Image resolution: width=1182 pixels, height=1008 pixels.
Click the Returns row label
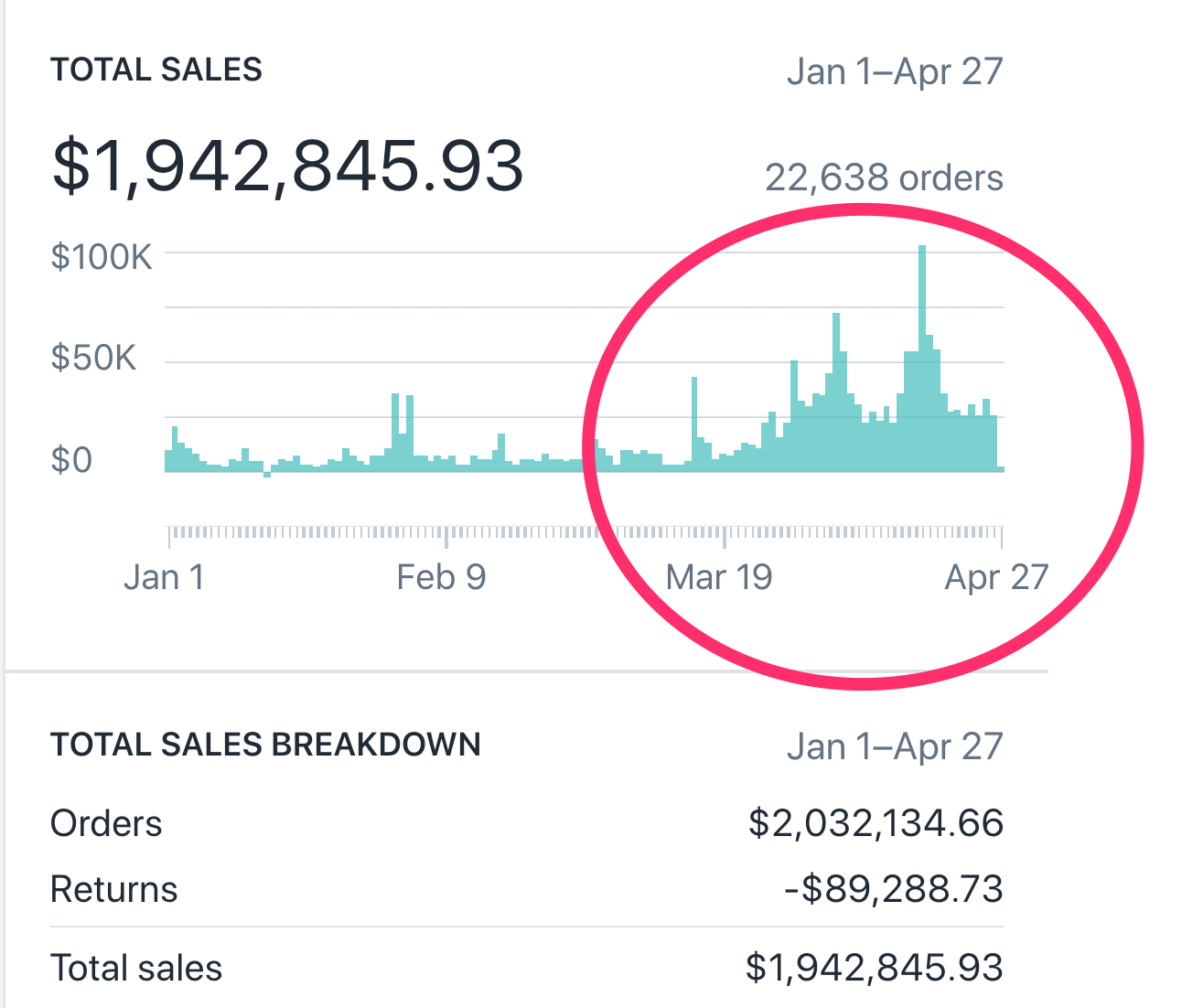tap(113, 889)
